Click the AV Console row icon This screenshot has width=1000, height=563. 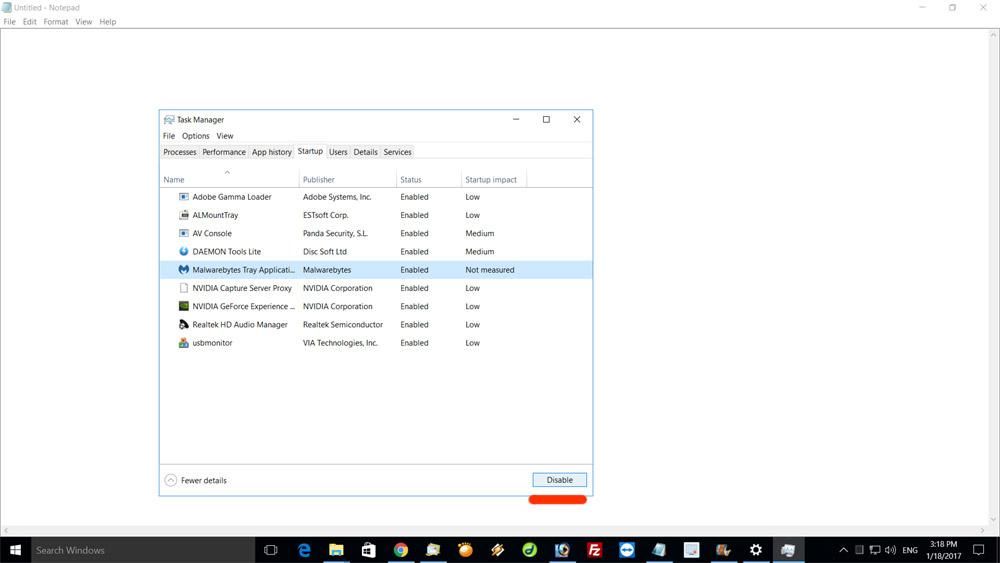click(184, 233)
